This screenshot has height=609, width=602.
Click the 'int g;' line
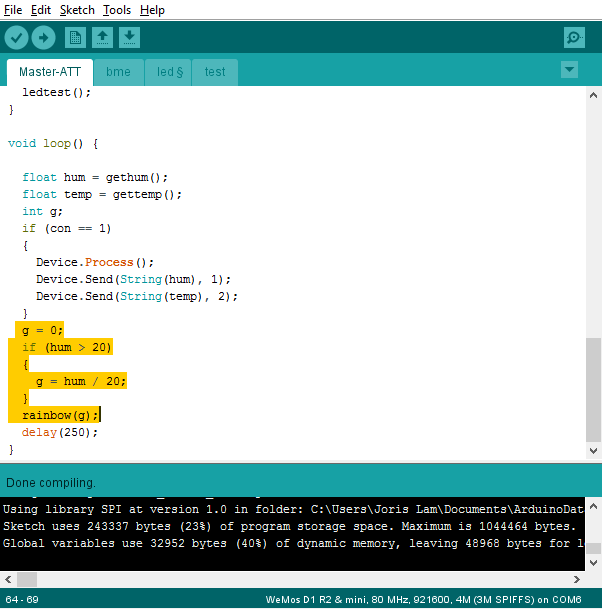42,211
